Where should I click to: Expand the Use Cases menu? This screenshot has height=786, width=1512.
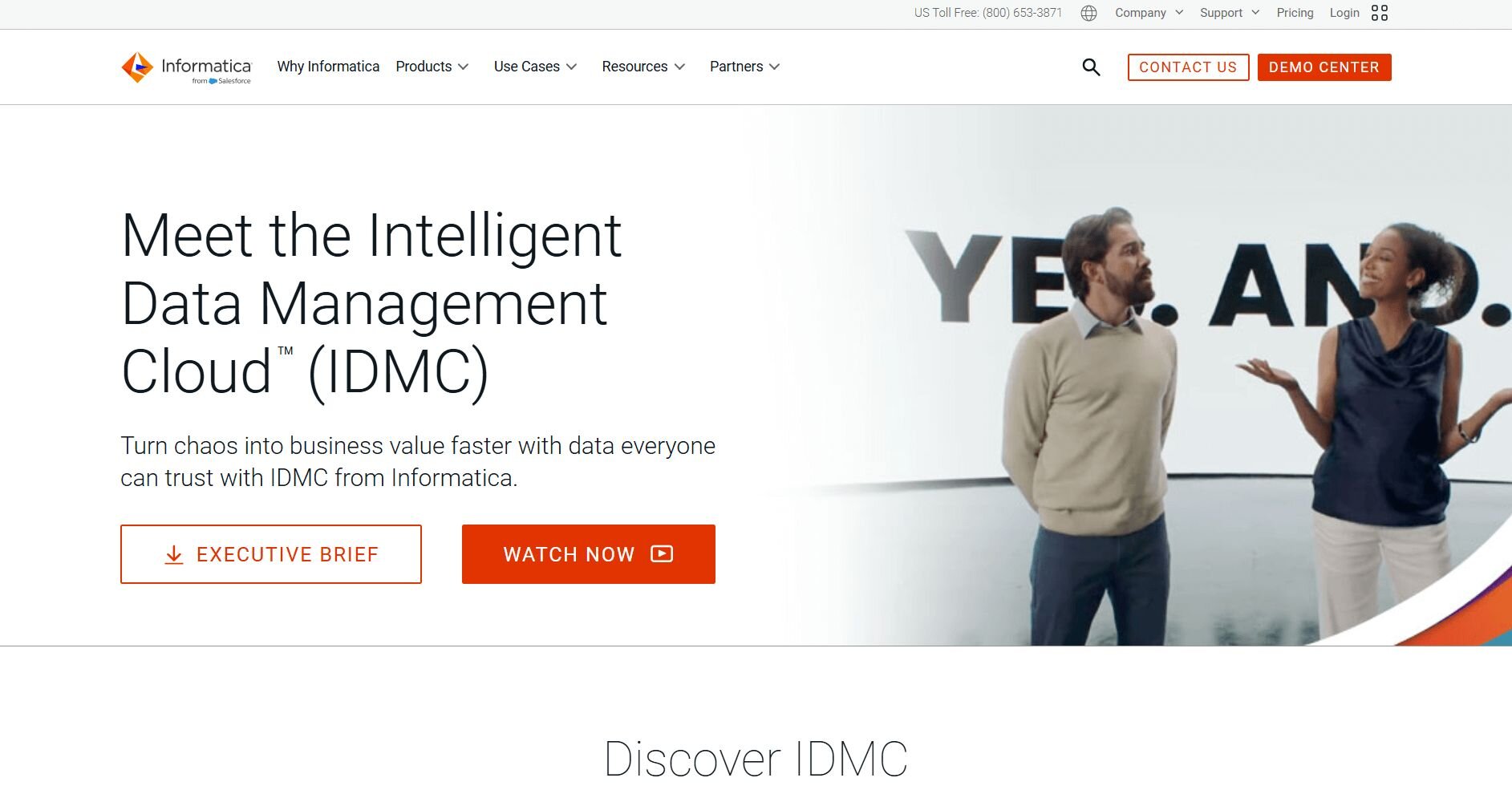(x=535, y=67)
